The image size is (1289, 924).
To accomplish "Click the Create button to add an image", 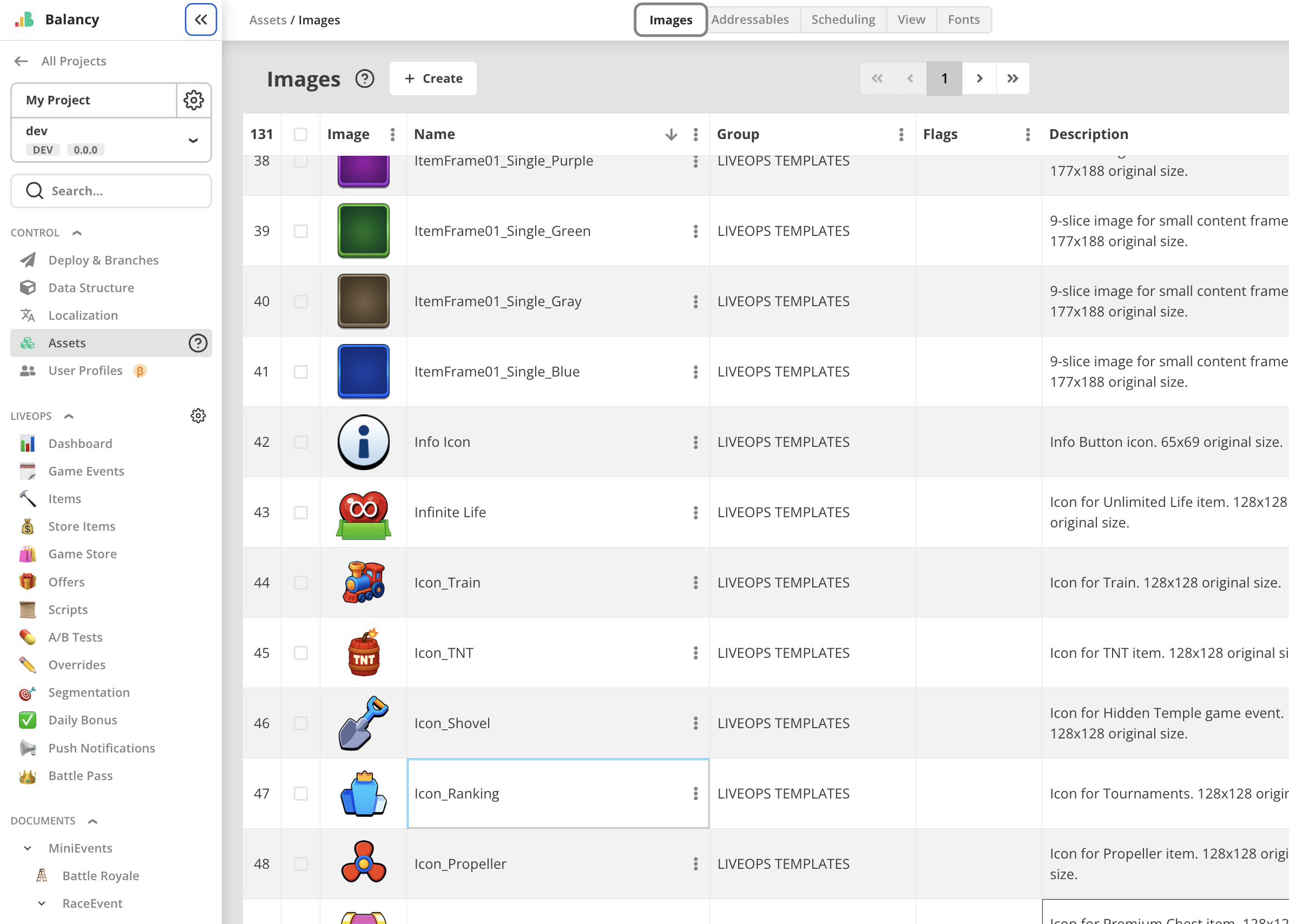I will click(x=432, y=78).
